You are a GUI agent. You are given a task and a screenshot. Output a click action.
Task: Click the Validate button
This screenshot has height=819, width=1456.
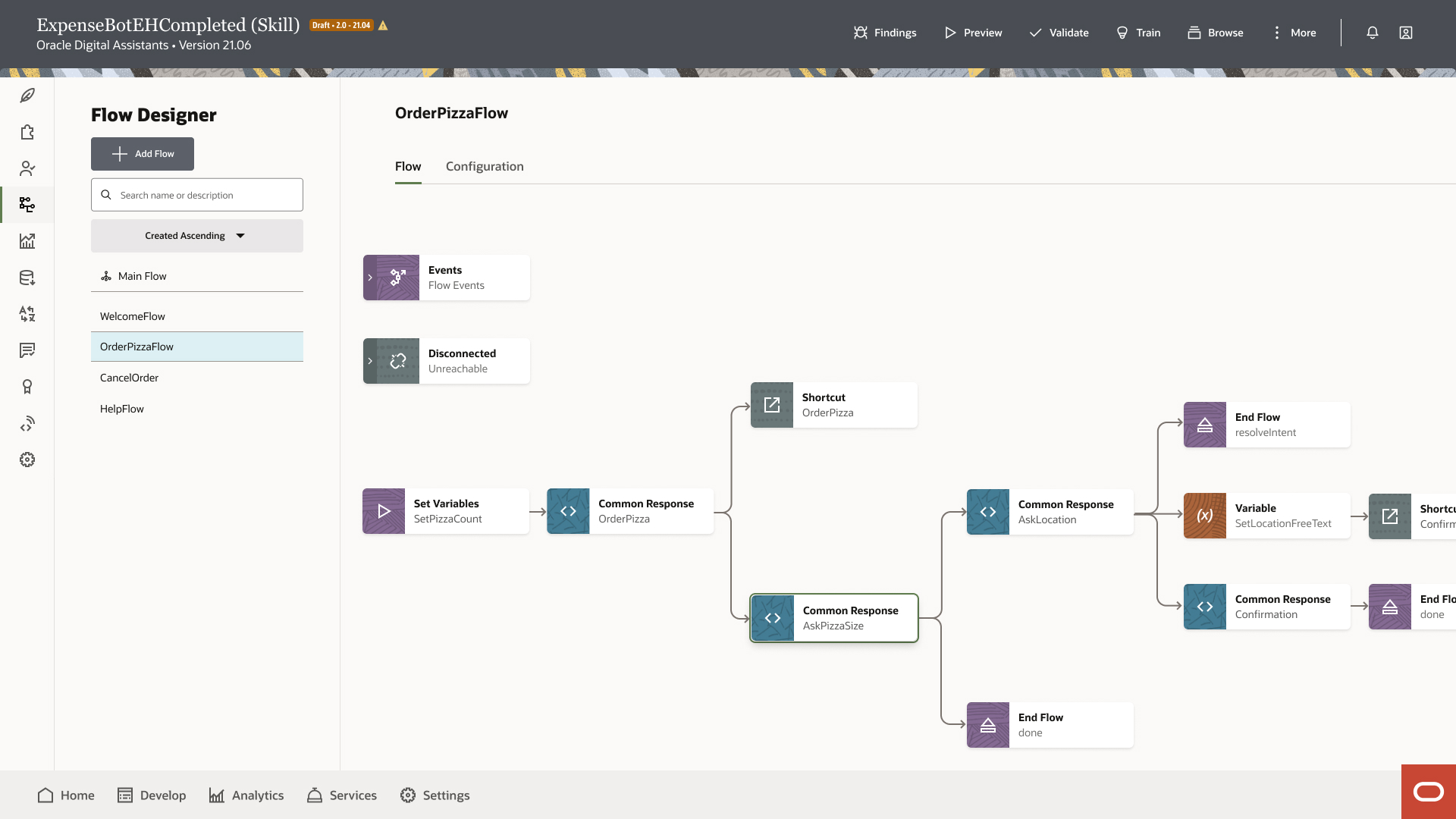pyautogui.click(x=1059, y=33)
